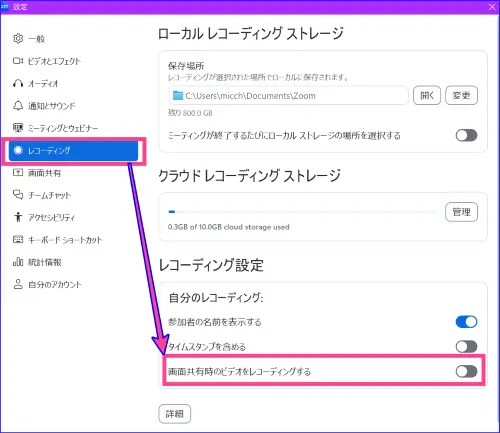Click the 自分のレコーディング: heading
Screen dimensions: 500x433
coord(216,297)
